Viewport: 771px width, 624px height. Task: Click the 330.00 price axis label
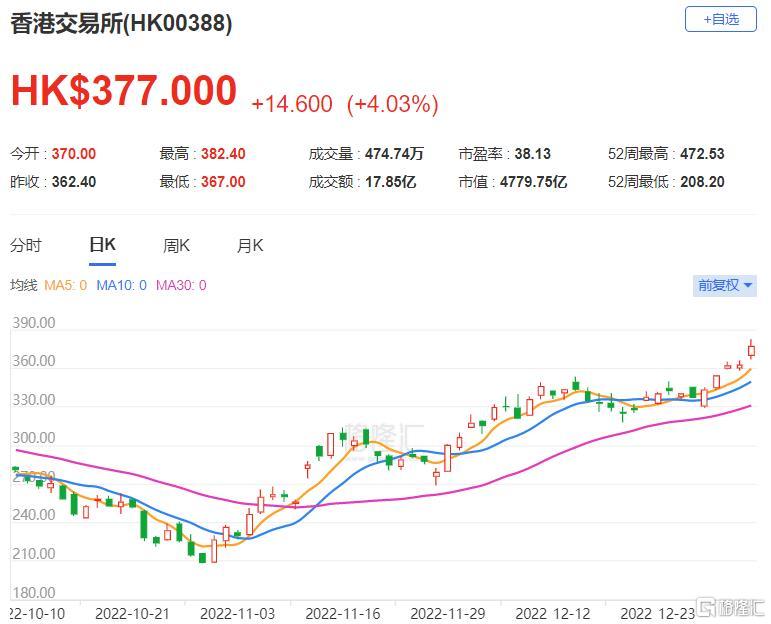pyautogui.click(x=34, y=400)
